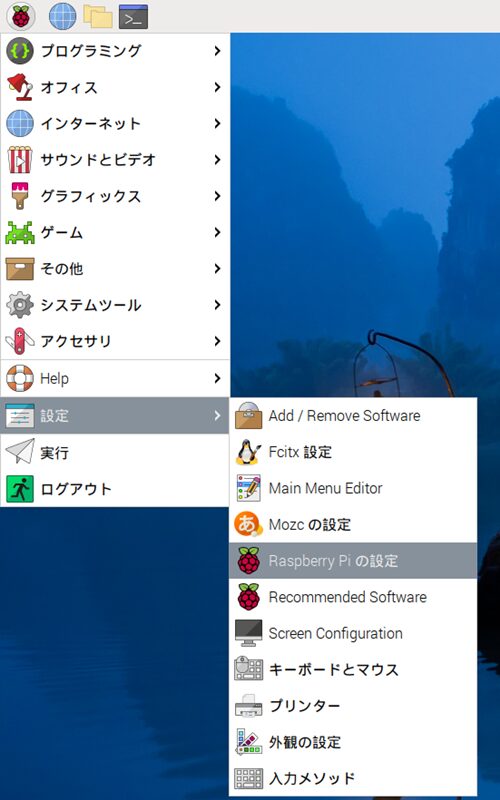The image size is (500, 800).
Task: Open 外観の設定 appearance settings
Action: point(353,742)
